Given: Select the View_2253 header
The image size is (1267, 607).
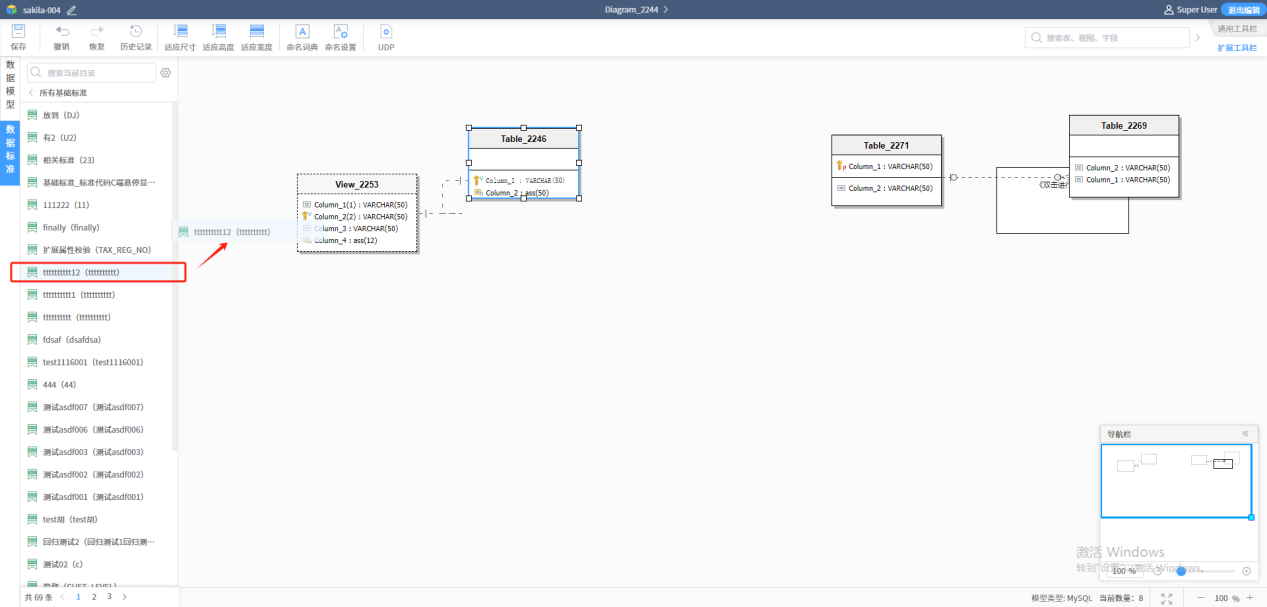Looking at the screenshot, I should pyautogui.click(x=357, y=184).
